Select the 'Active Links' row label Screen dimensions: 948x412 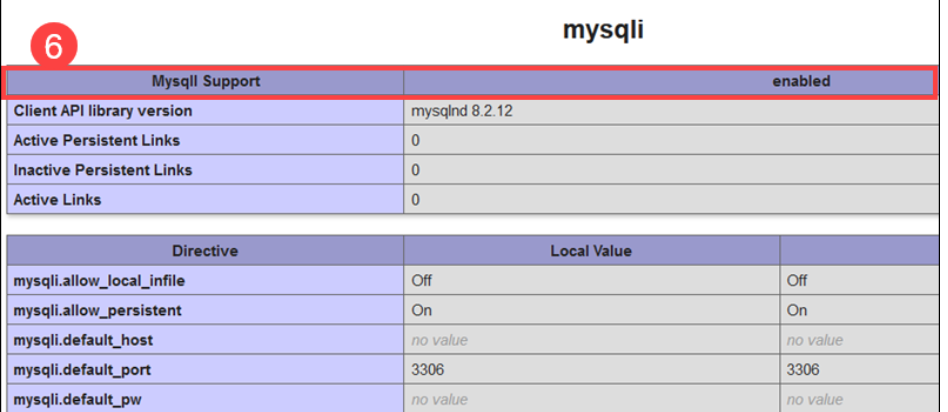tap(57, 200)
